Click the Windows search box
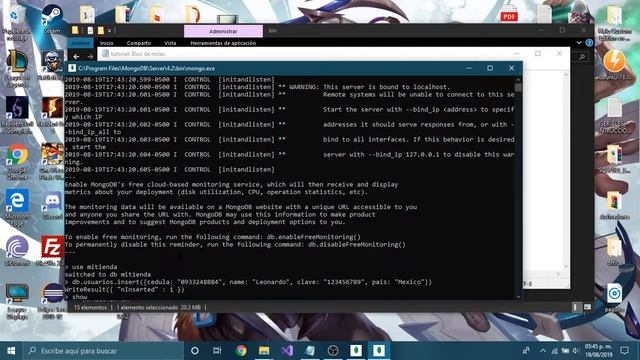This screenshot has height=360, width=640. pos(103,351)
